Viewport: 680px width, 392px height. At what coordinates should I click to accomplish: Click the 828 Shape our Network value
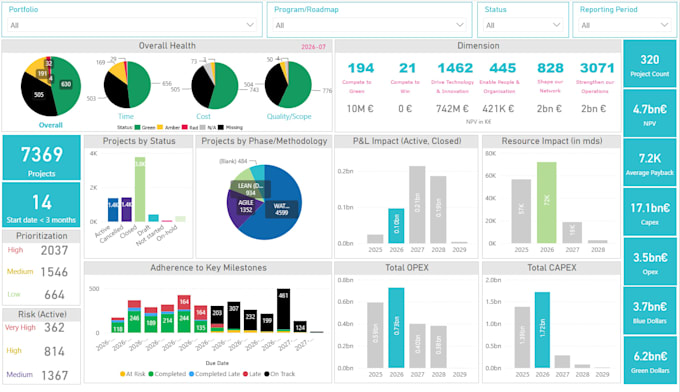(x=550, y=68)
